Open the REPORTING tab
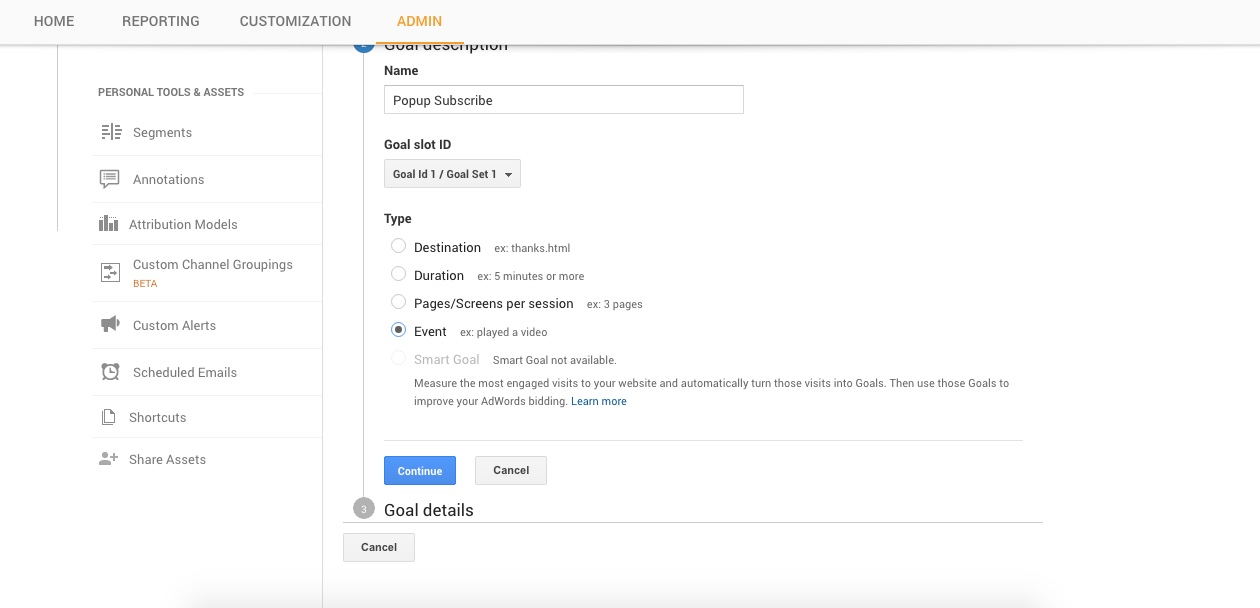The image size is (1260, 608). (161, 21)
